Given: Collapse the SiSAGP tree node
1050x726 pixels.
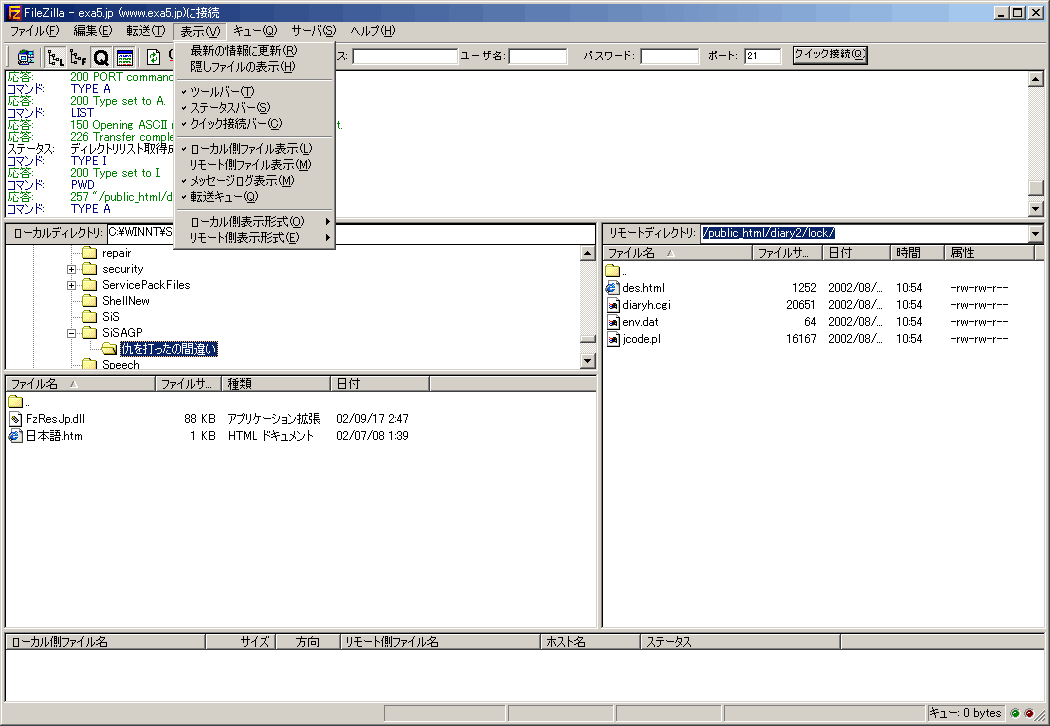Looking at the screenshot, I should click(71, 333).
